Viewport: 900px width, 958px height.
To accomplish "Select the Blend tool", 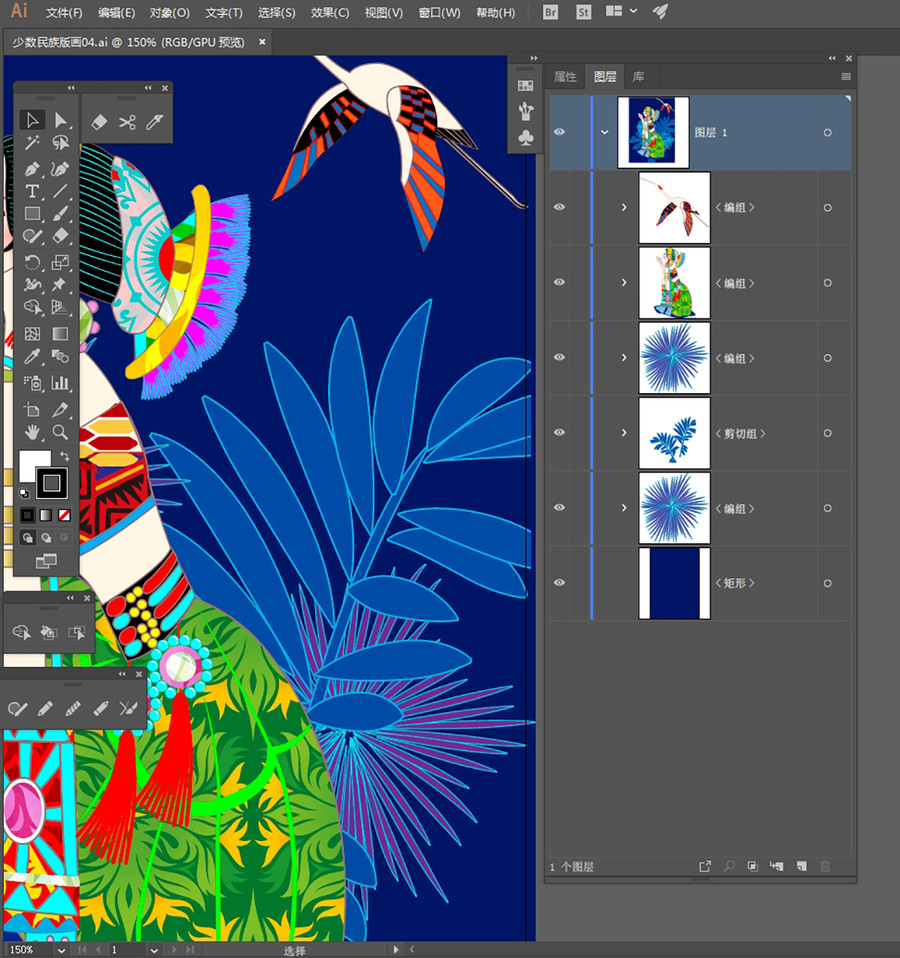I will tap(60, 356).
